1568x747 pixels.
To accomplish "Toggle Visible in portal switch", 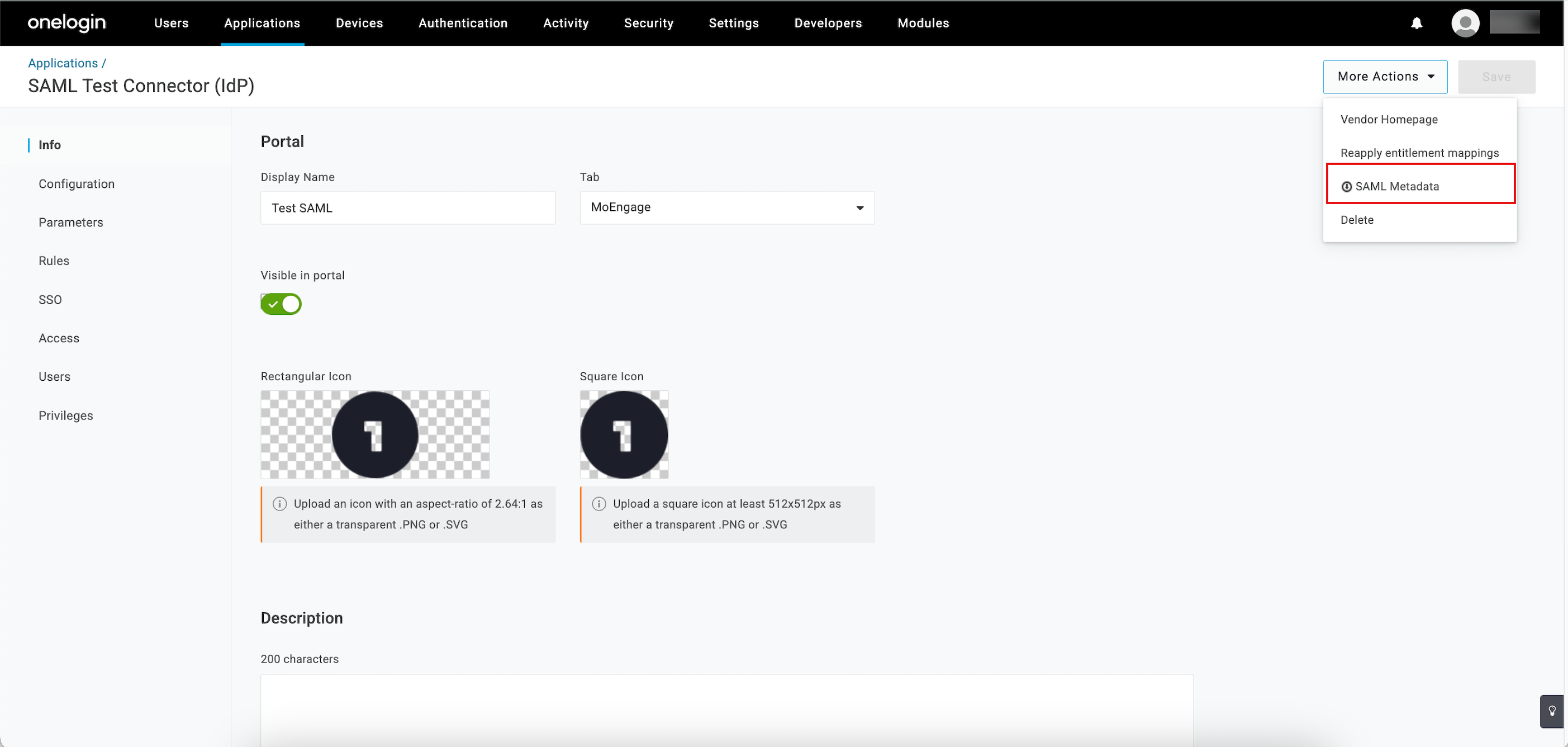I will [281, 304].
